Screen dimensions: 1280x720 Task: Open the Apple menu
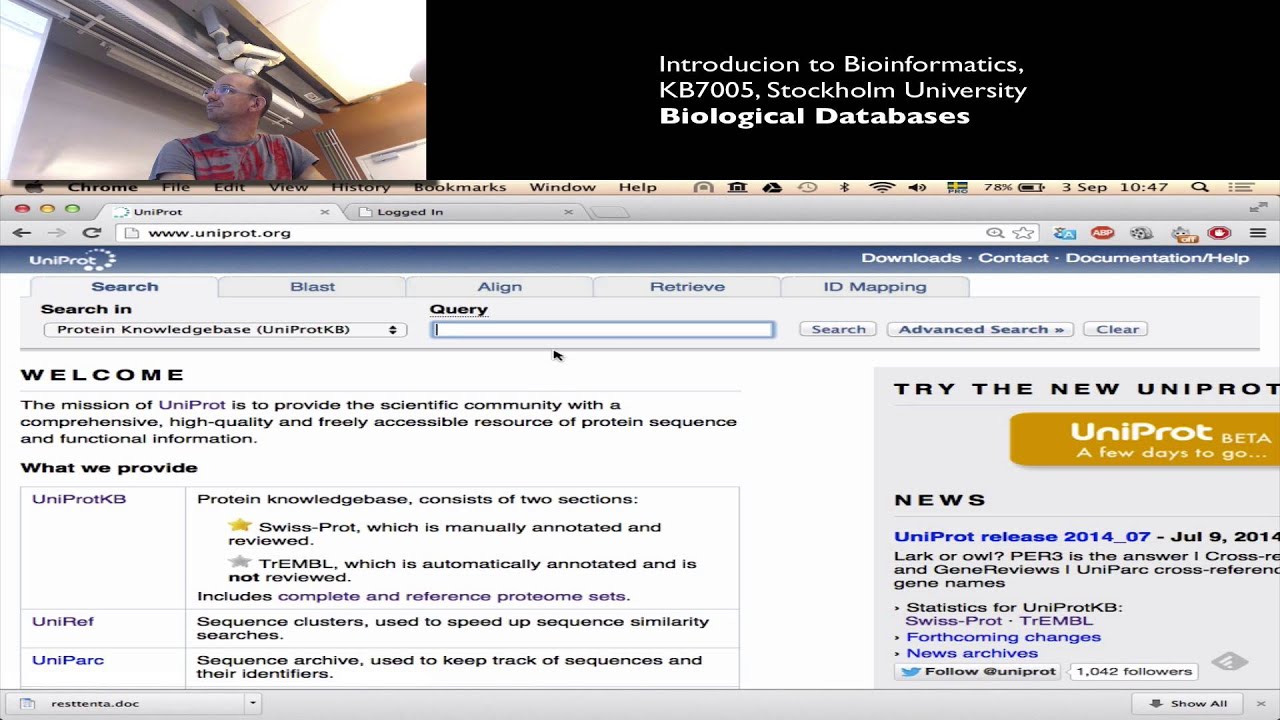point(34,187)
